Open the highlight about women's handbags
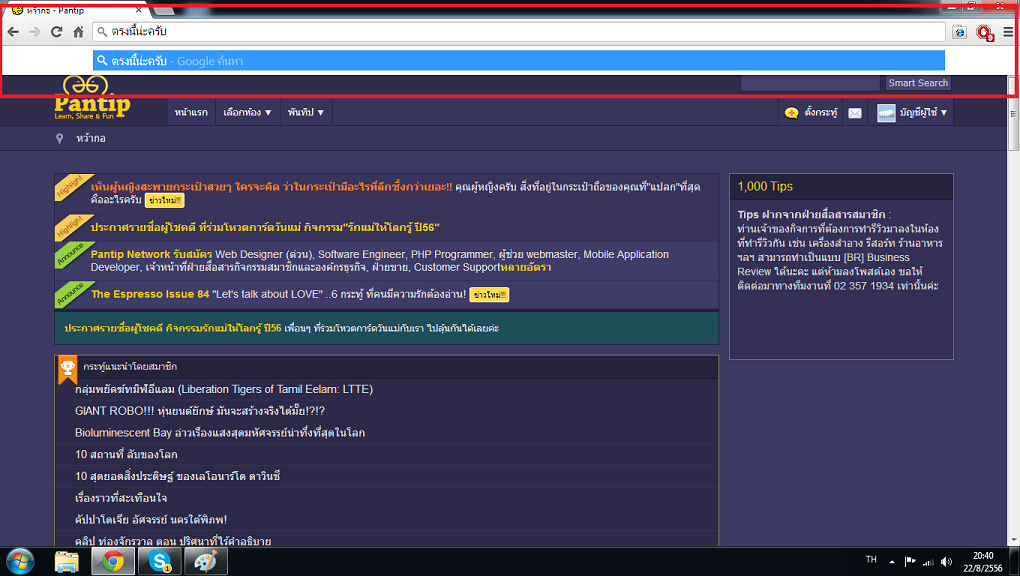Viewport: 1020px width, 576px height. click(x=272, y=187)
